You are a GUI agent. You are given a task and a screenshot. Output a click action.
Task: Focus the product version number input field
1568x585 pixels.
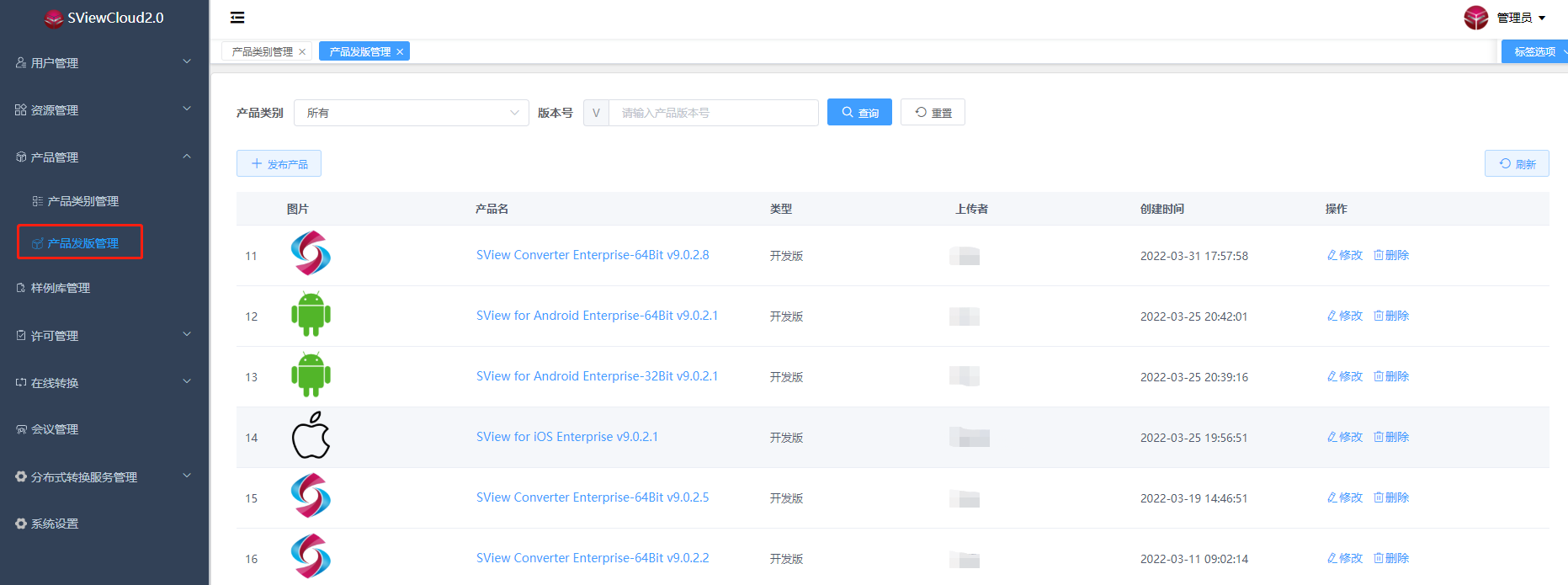(713, 113)
